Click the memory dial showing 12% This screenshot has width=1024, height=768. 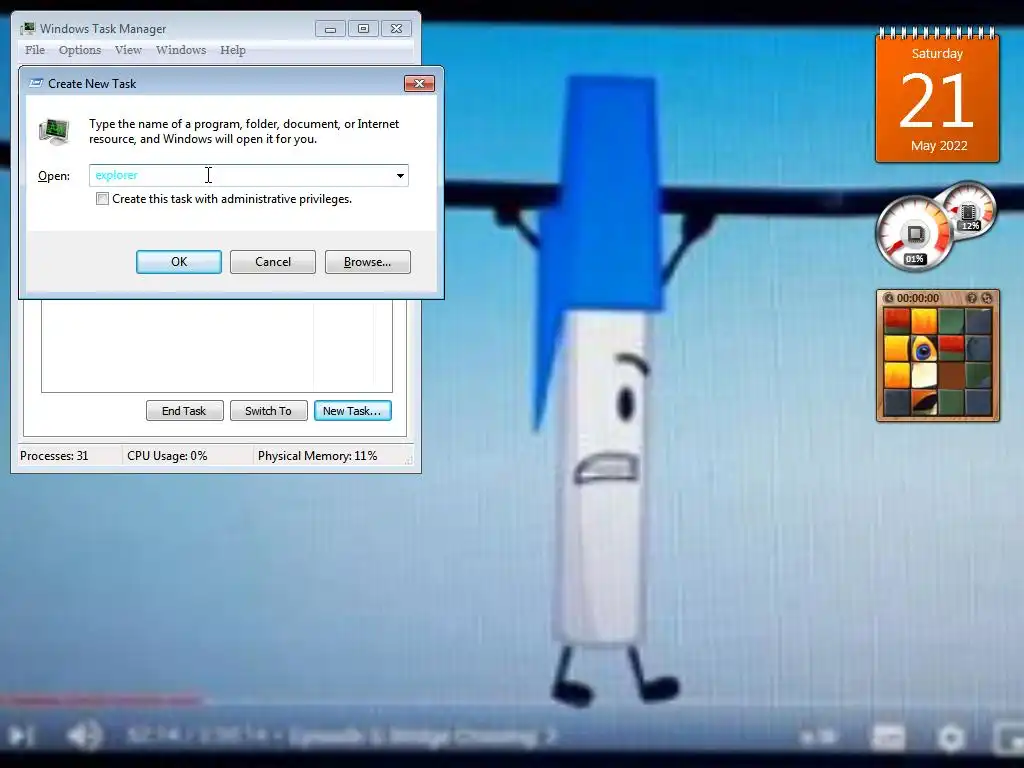coord(968,210)
